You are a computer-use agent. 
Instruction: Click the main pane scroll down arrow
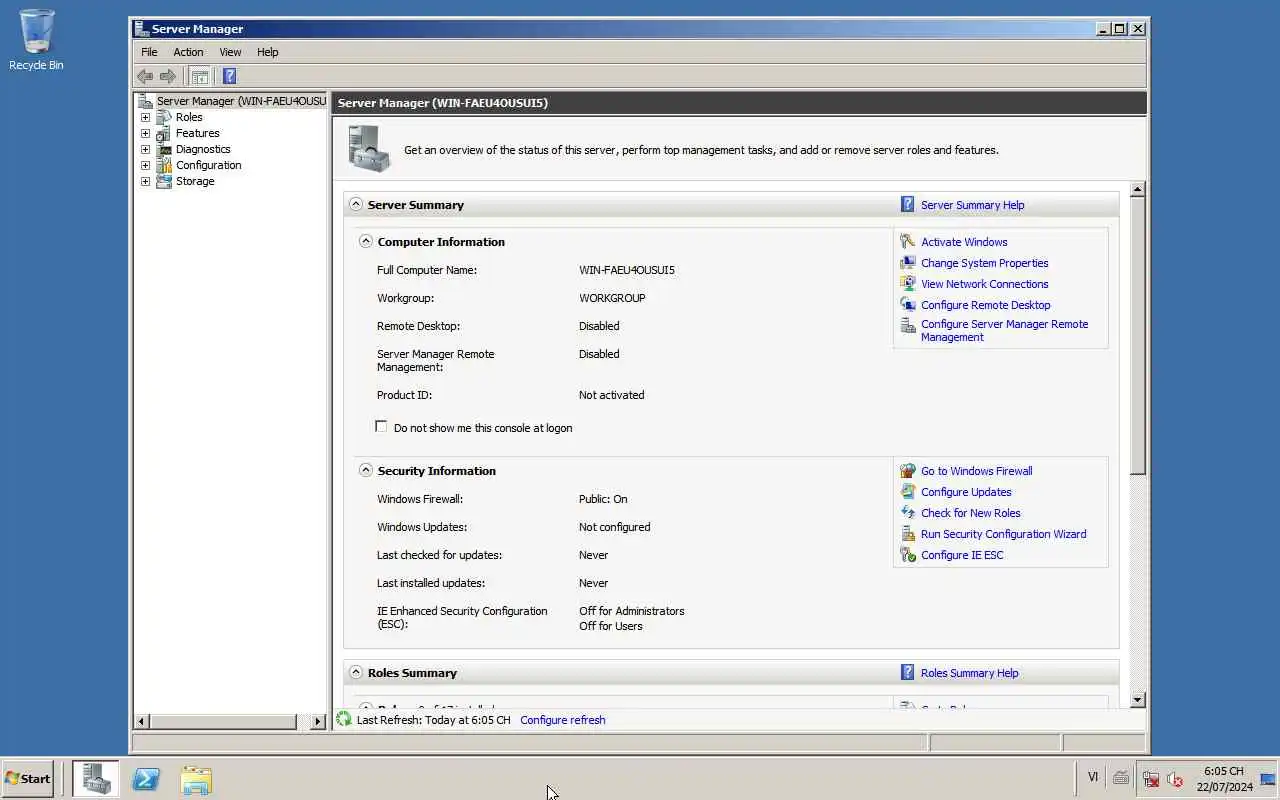[1137, 700]
